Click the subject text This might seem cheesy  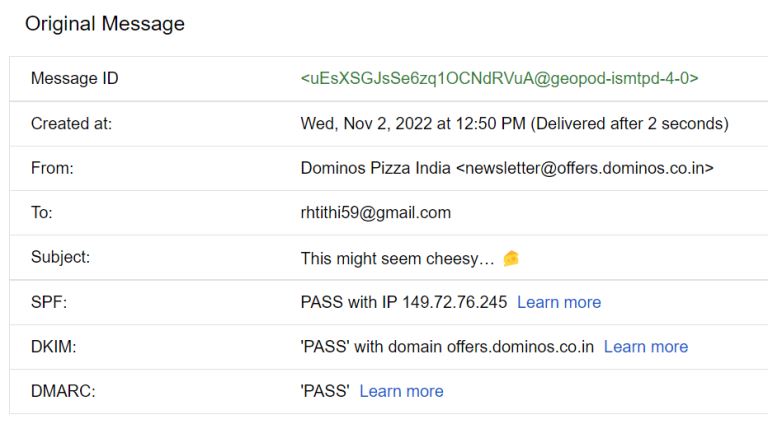[397, 258]
